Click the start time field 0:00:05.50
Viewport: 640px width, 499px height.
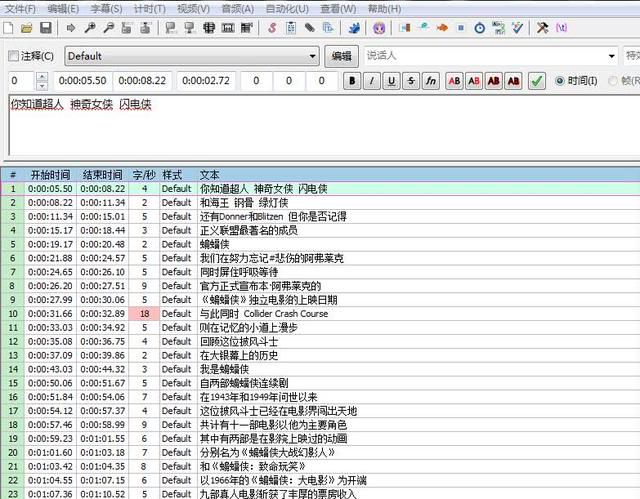pos(82,81)
